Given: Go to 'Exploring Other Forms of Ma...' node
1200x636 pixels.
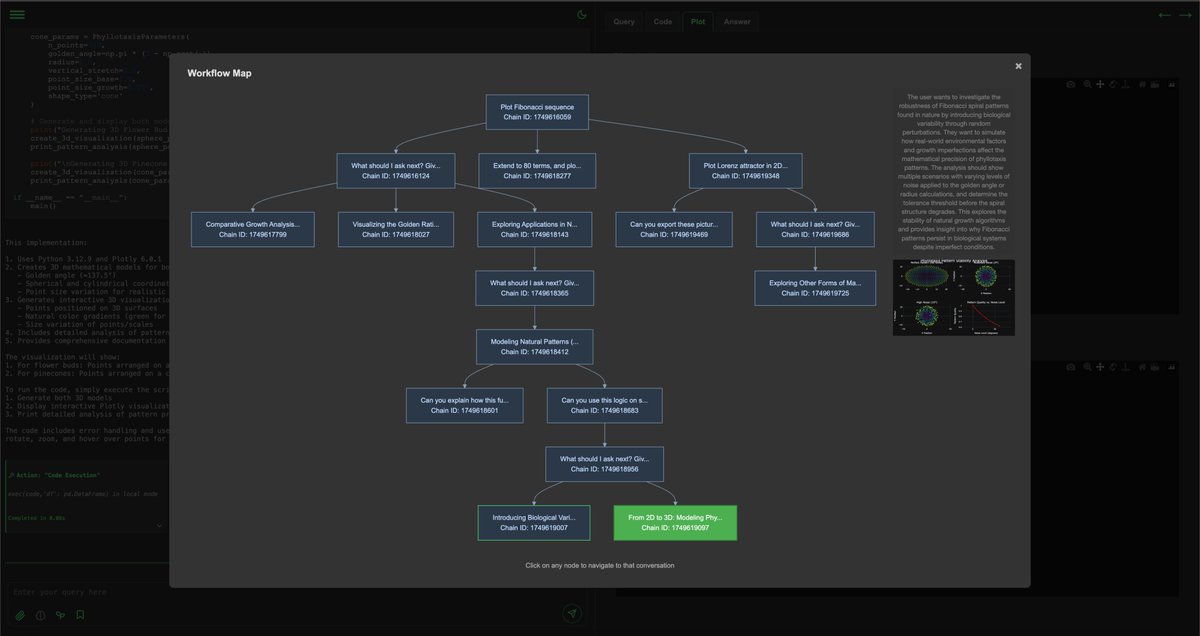Looking at the screenshot, I should point(816,288).
